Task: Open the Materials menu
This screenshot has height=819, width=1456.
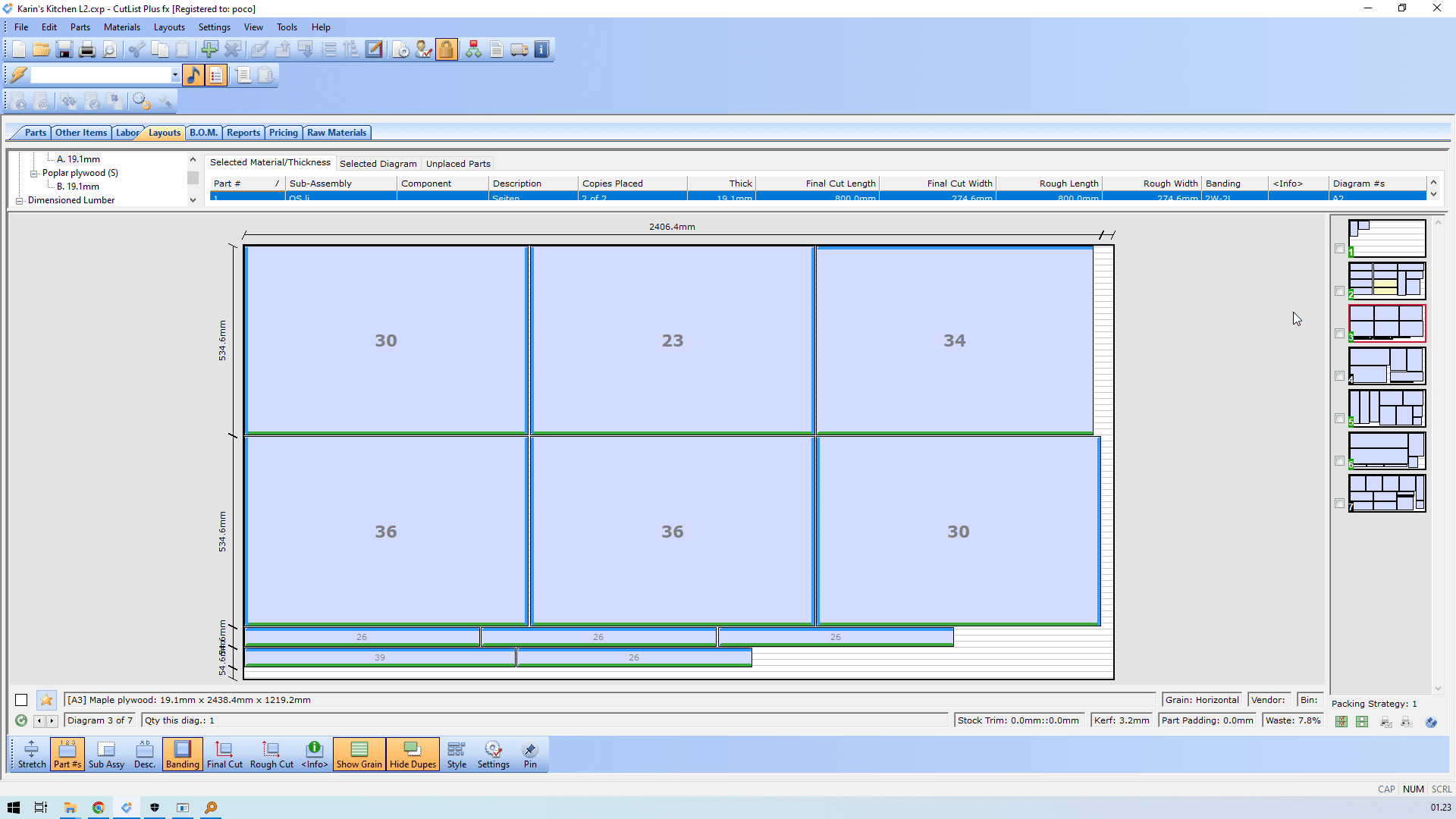Action: tap(121, 27)
